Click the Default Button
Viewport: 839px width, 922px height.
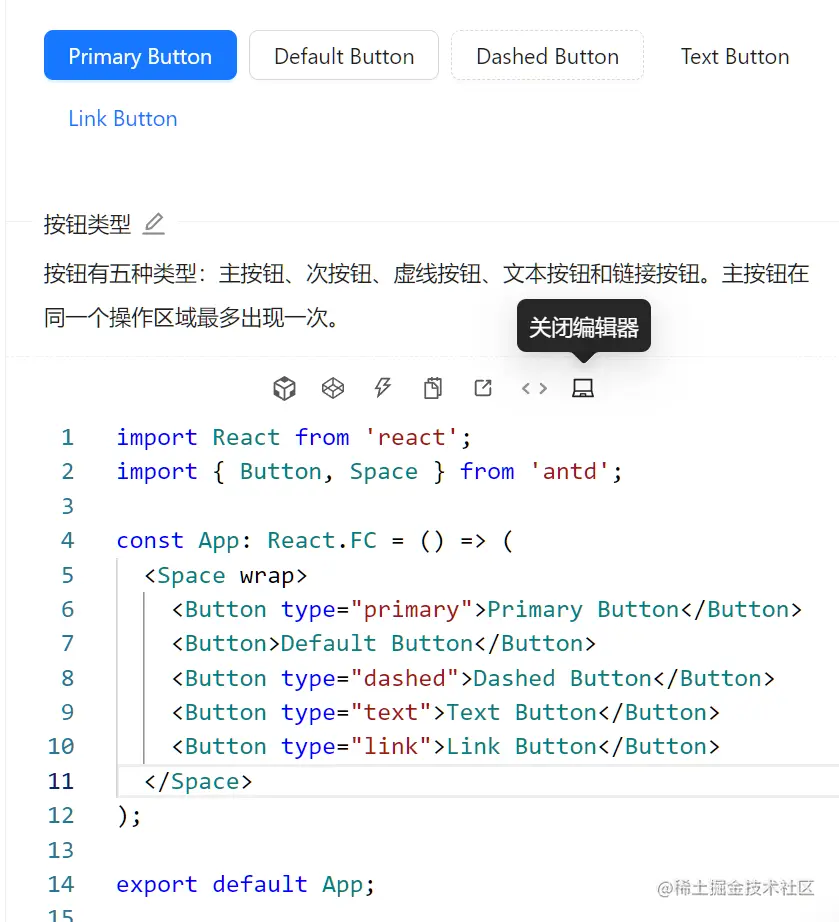click(x=344, y=56)
